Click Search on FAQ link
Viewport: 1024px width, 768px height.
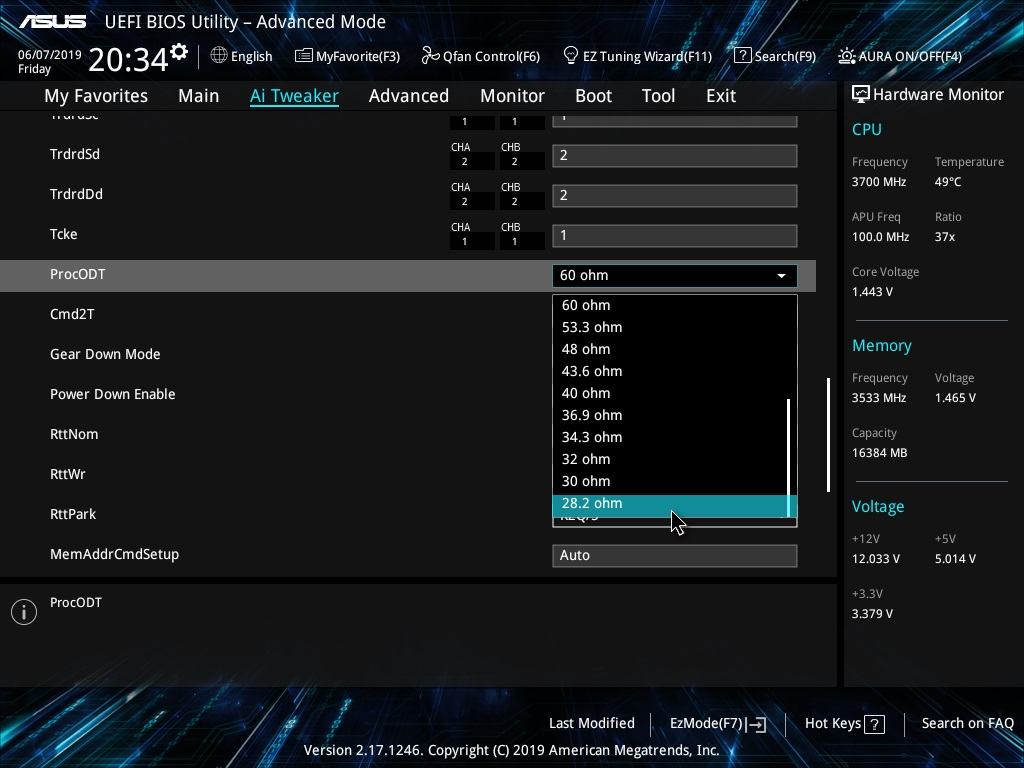point(967,723)
